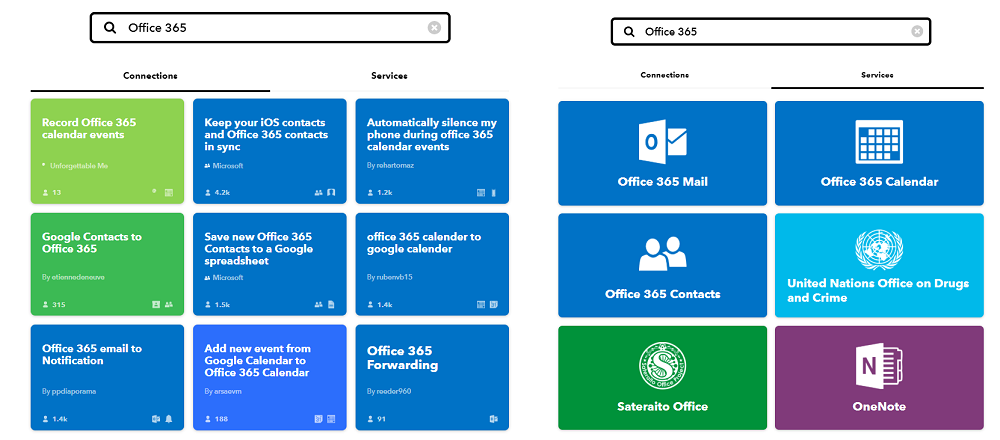Open the Office 365 Mail service

click(663, 153)
